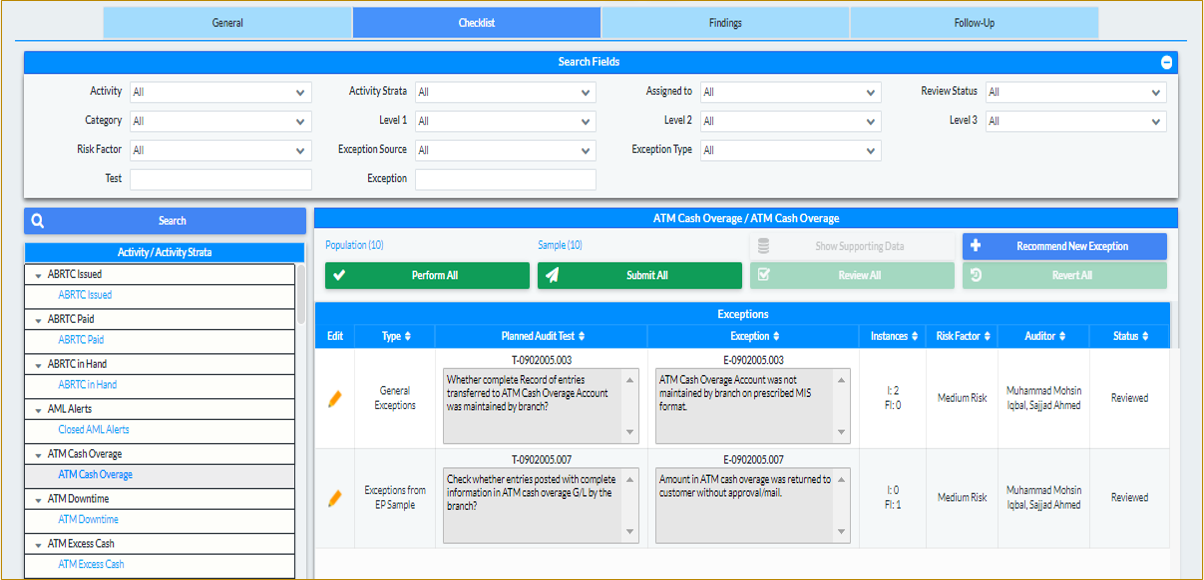Switch to the Findings tab
1204x580 pixels.
[x=724, y=21]
